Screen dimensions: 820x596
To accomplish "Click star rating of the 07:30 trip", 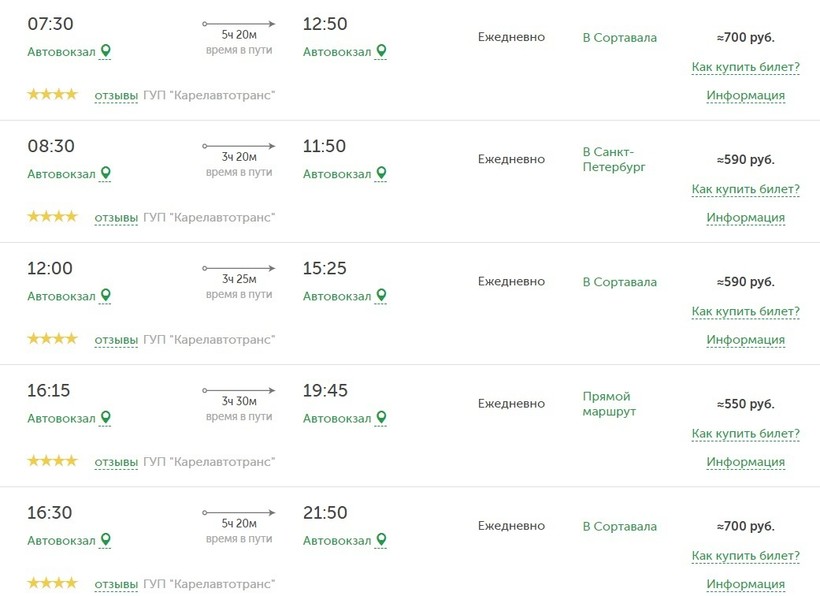I will coord(52,95).
